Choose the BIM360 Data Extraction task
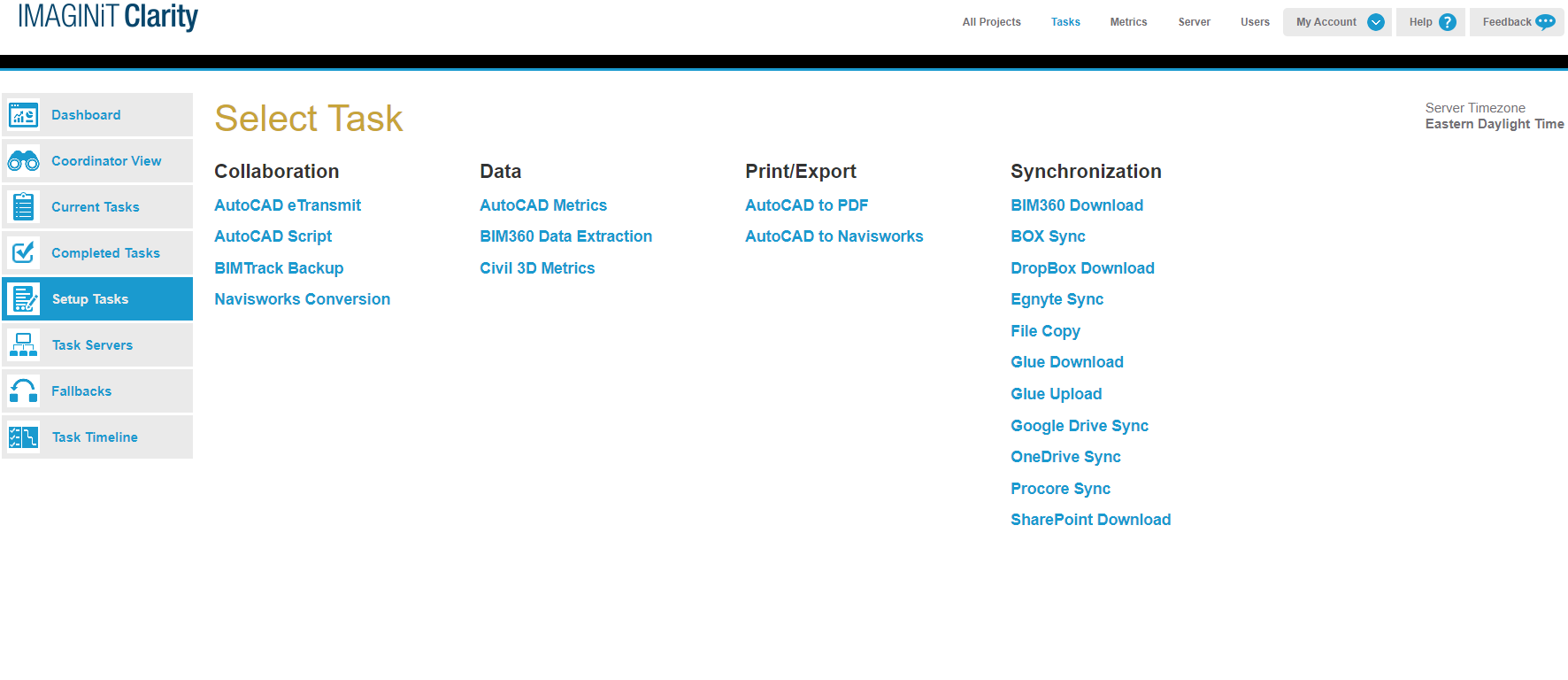The image size is (1568, 680). (565, 236)
